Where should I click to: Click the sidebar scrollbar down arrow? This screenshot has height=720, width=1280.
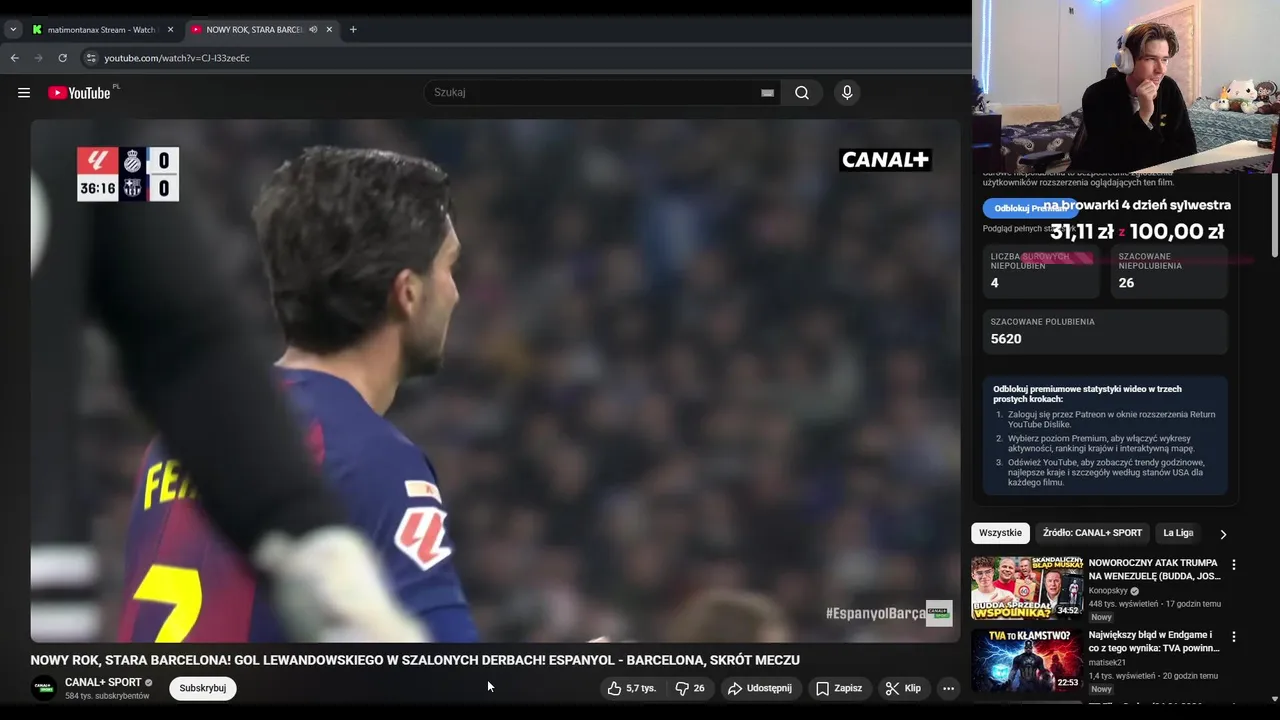(x=1274, y=699)
